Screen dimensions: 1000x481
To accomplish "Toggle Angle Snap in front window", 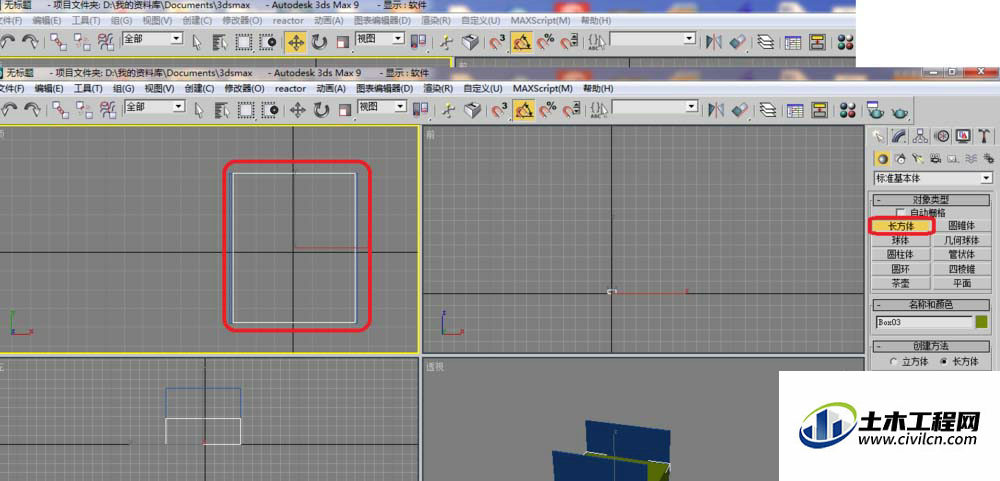I will pos(523,110).
